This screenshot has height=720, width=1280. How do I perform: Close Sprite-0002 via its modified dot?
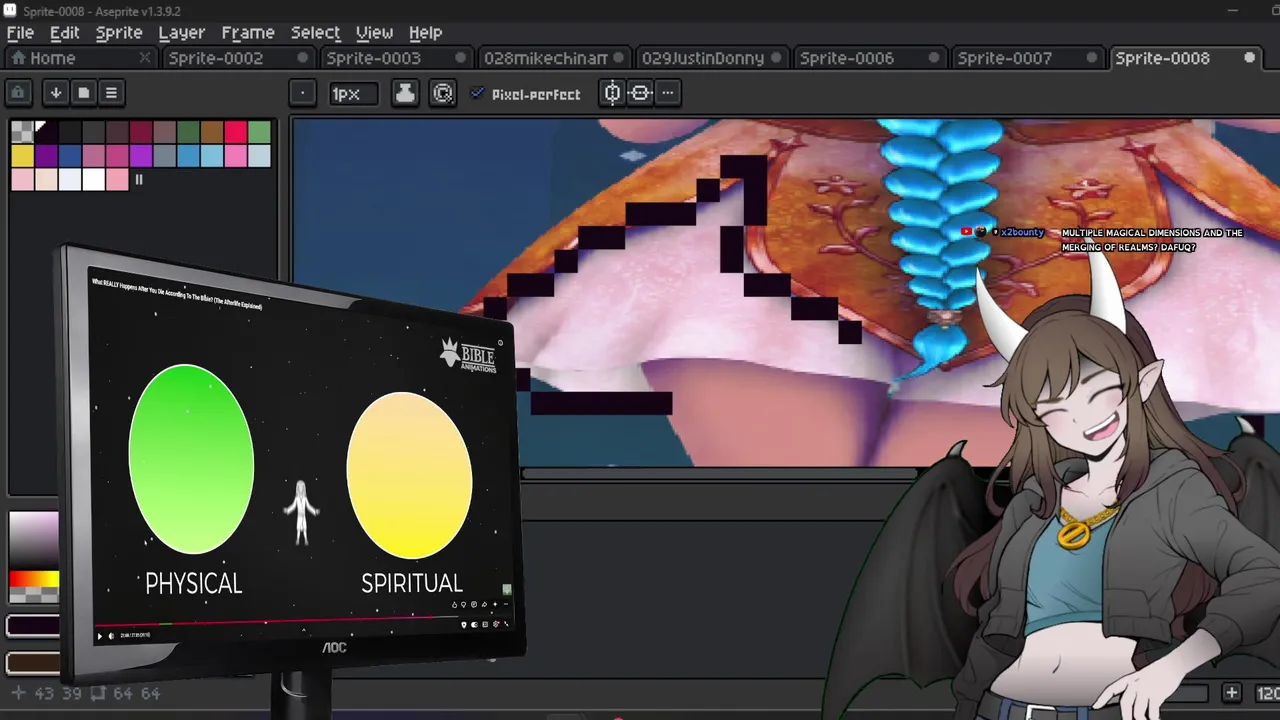[303, 58]
